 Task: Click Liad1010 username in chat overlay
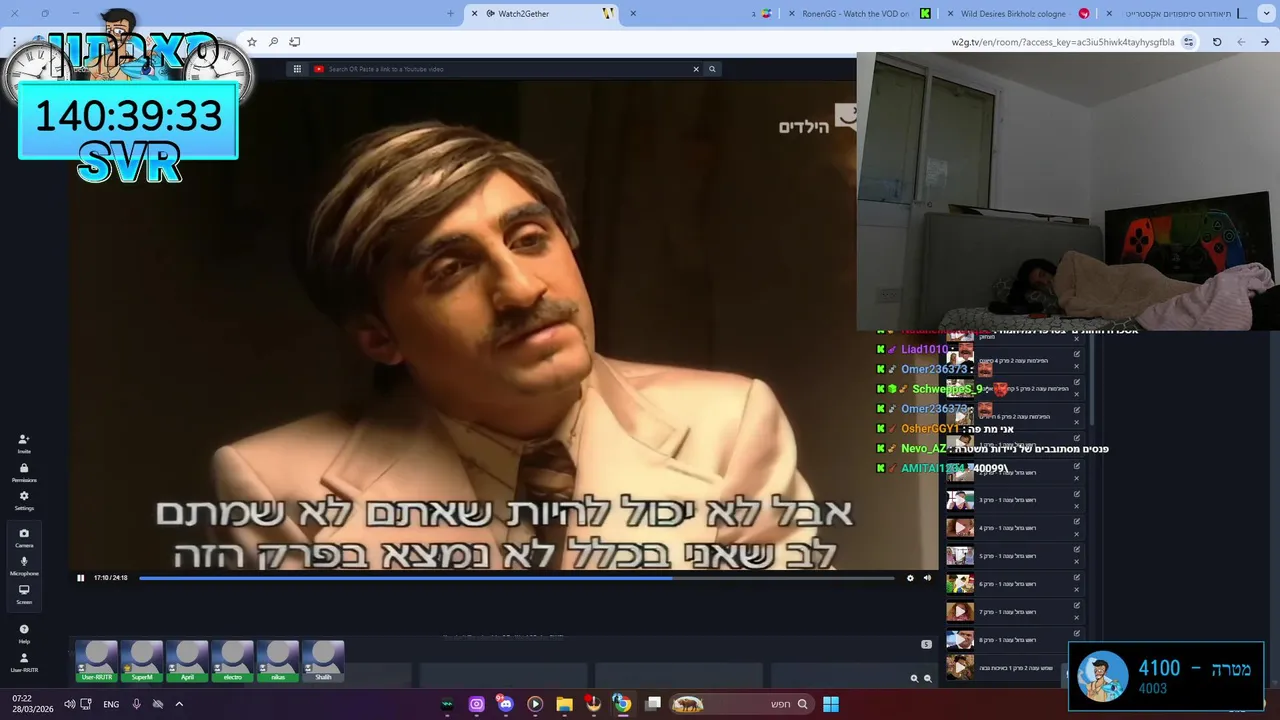tap(924, 349)
